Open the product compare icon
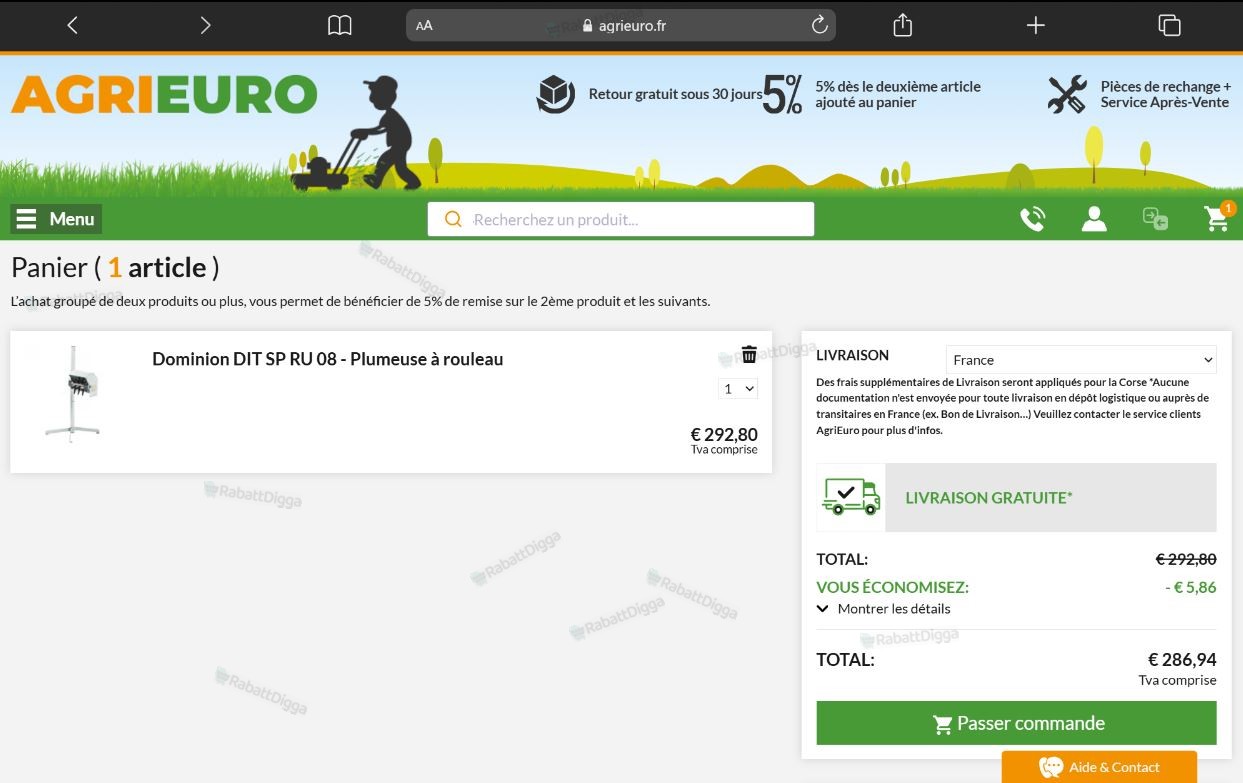 [1155, 219]
